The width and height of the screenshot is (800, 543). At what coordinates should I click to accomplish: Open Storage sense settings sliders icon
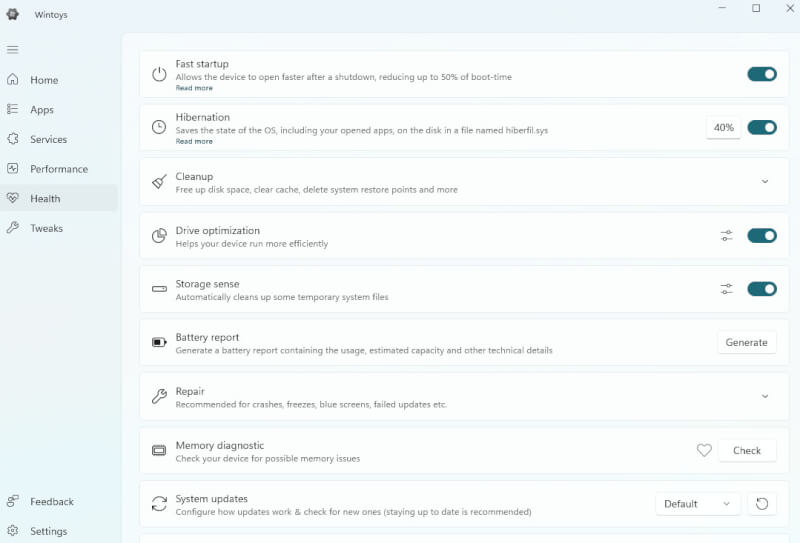tap(726, 289)
